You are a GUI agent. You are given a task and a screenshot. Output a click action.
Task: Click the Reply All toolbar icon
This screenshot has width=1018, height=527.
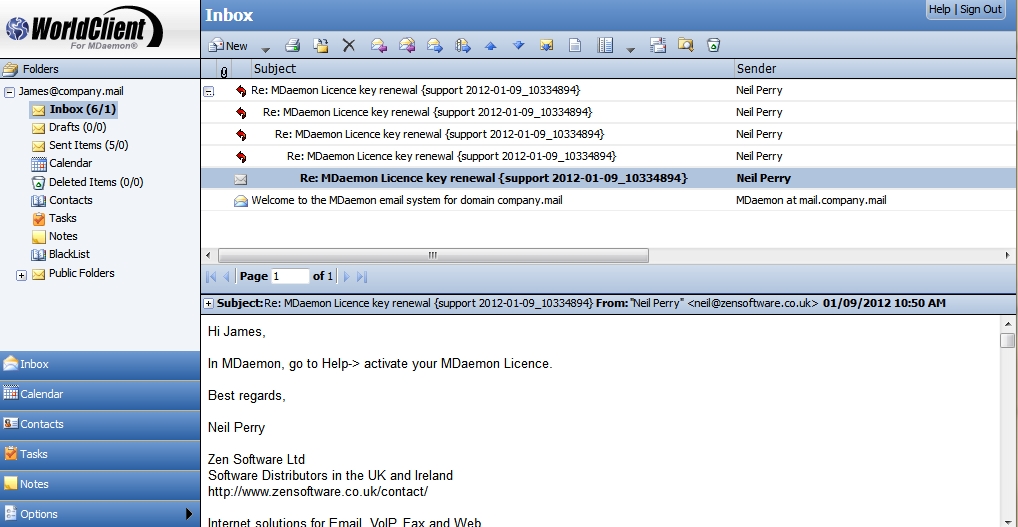pyautogui.click(x=407, y=45)
